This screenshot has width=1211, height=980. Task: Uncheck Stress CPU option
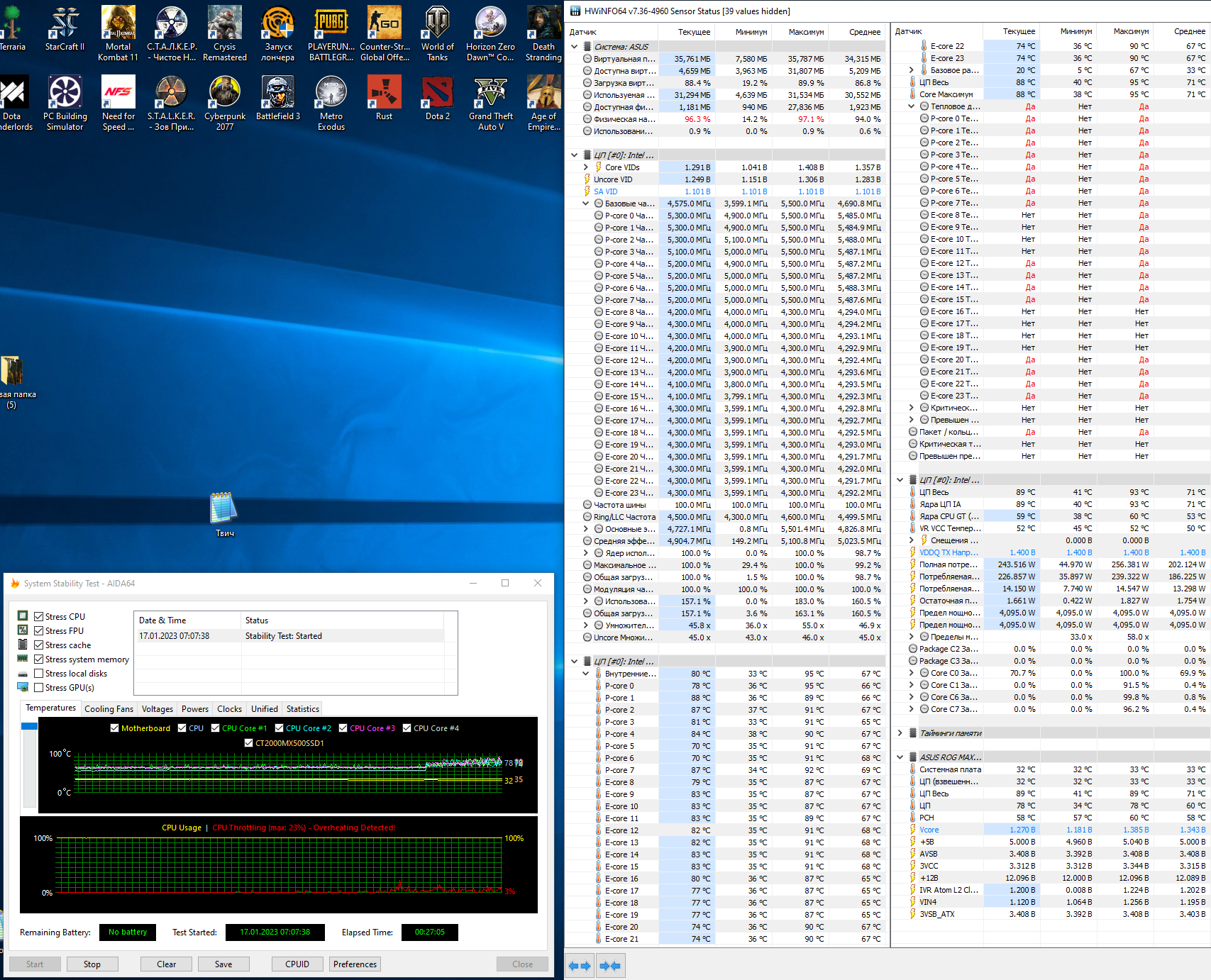click(39, 617)
